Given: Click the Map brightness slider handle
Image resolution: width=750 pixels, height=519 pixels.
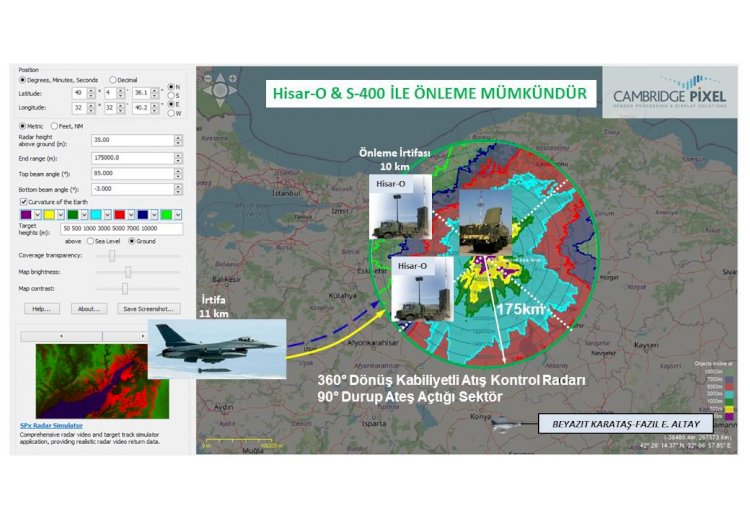Looking at the screenshot, I should click(128, 272).
